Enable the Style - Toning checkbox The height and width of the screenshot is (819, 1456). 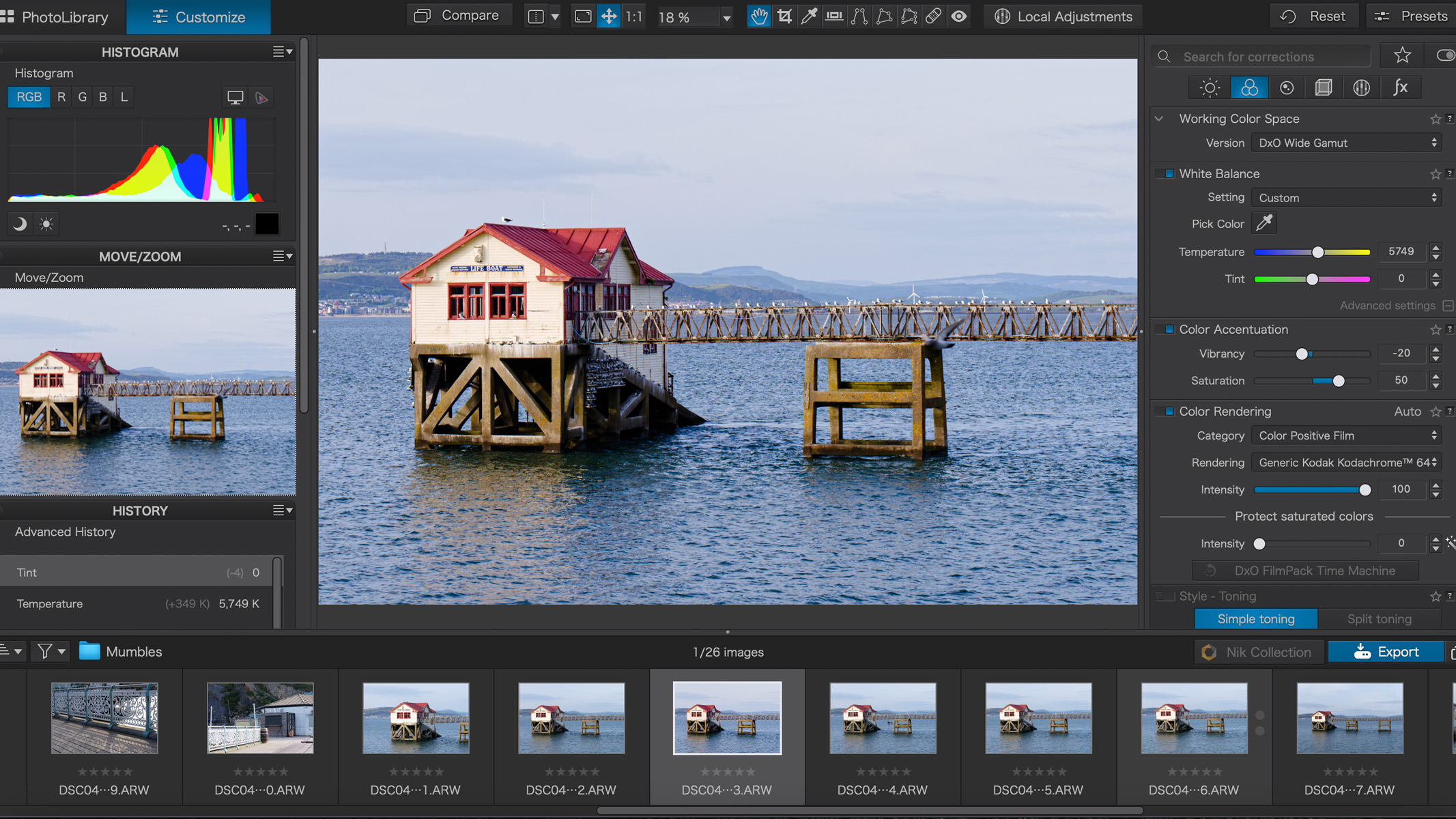pos(1165,596)
